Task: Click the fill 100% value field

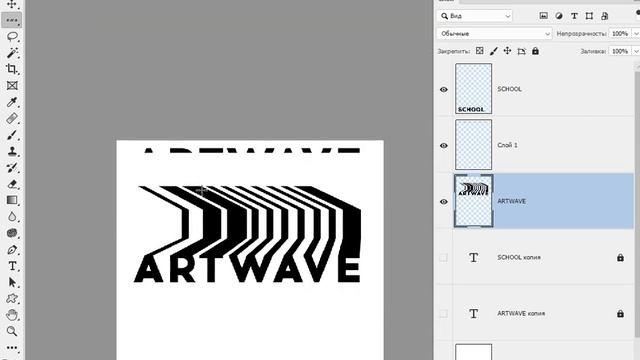Action: 620,51
